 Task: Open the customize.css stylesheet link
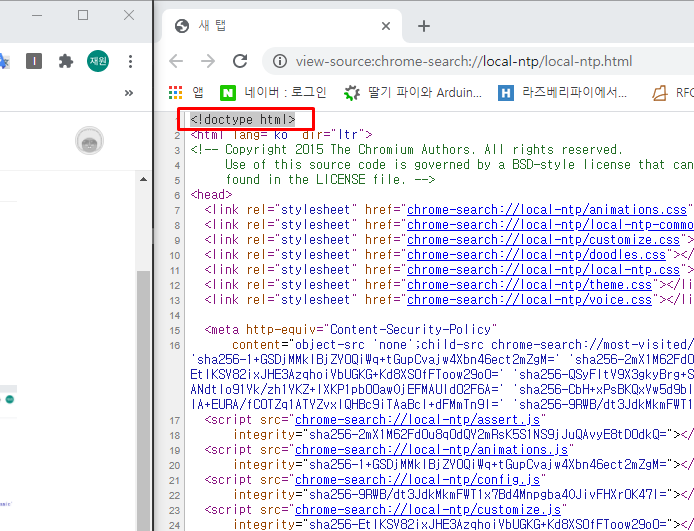(x=544, y=239)
